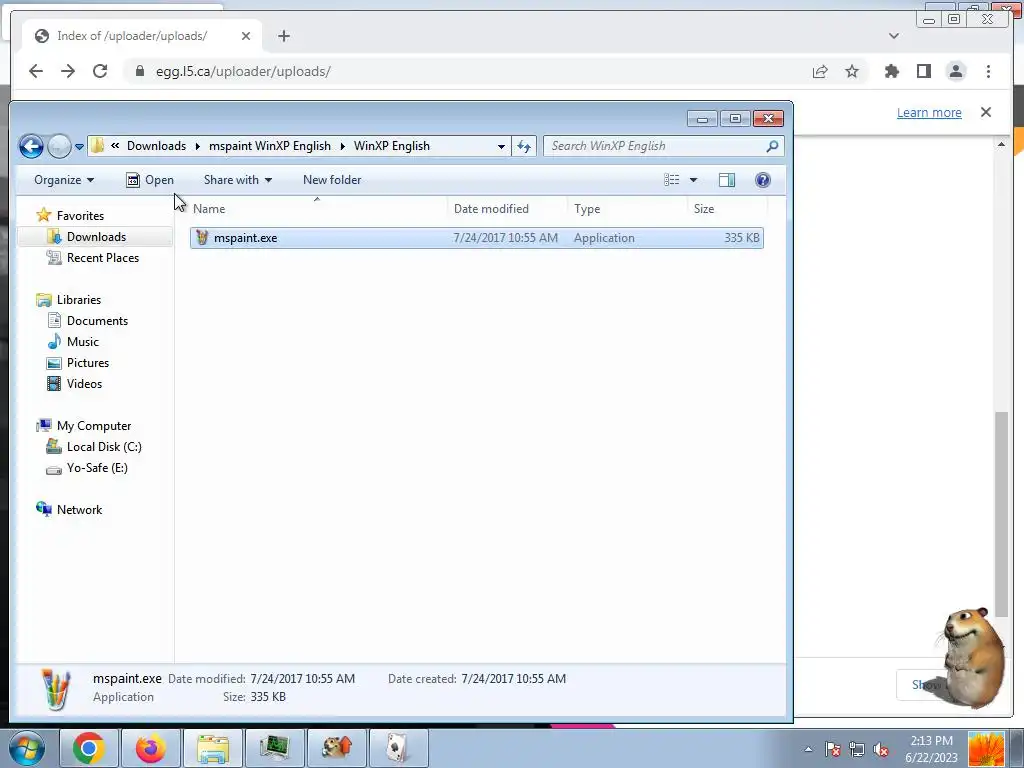This screenshot has width=1024, height=768.
Task: Click the Chrome page vertical scrollbar
Action: tap(1001, 513)
